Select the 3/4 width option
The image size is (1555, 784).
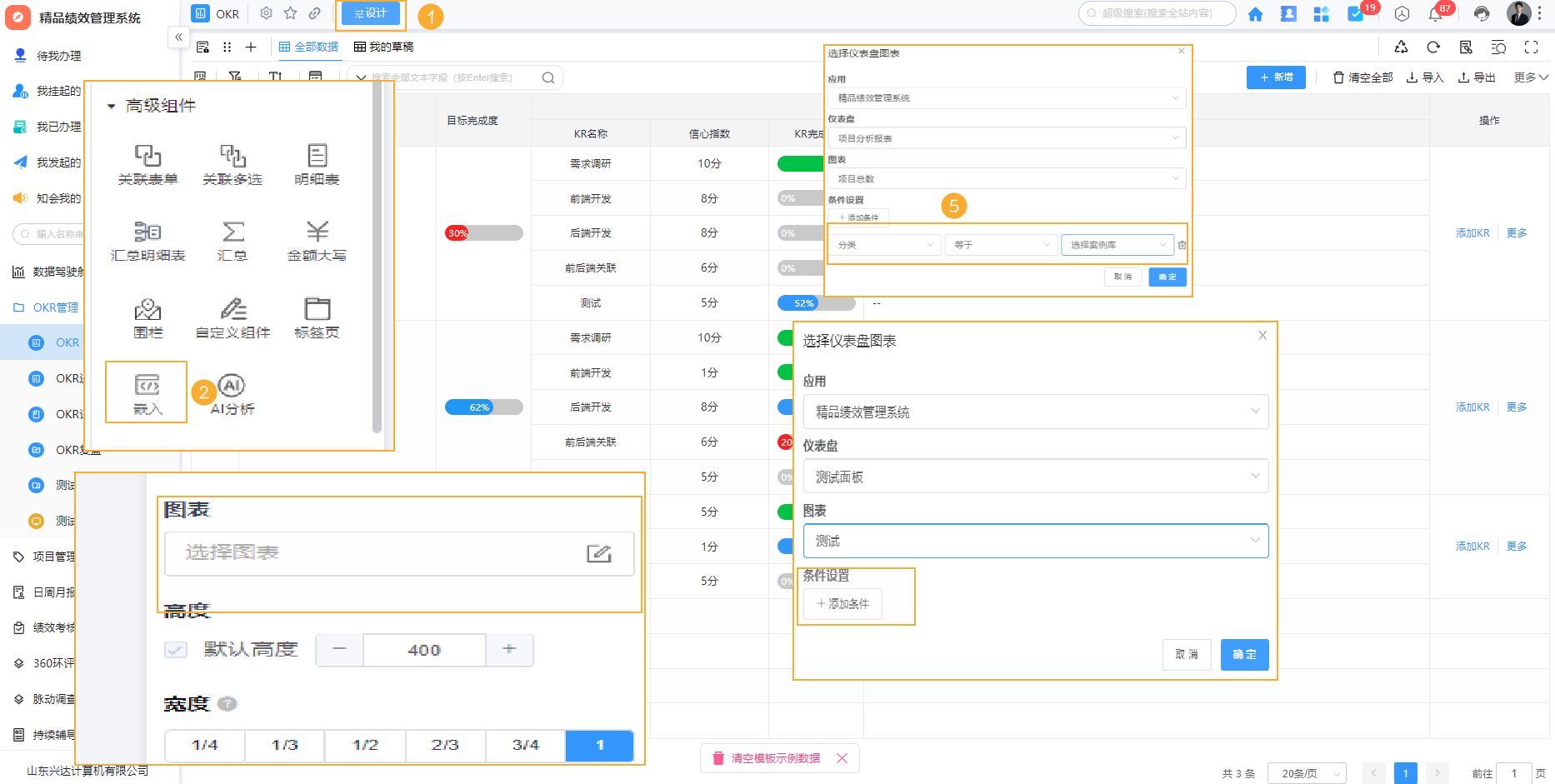pyautogui.click(x=525, y=745)
